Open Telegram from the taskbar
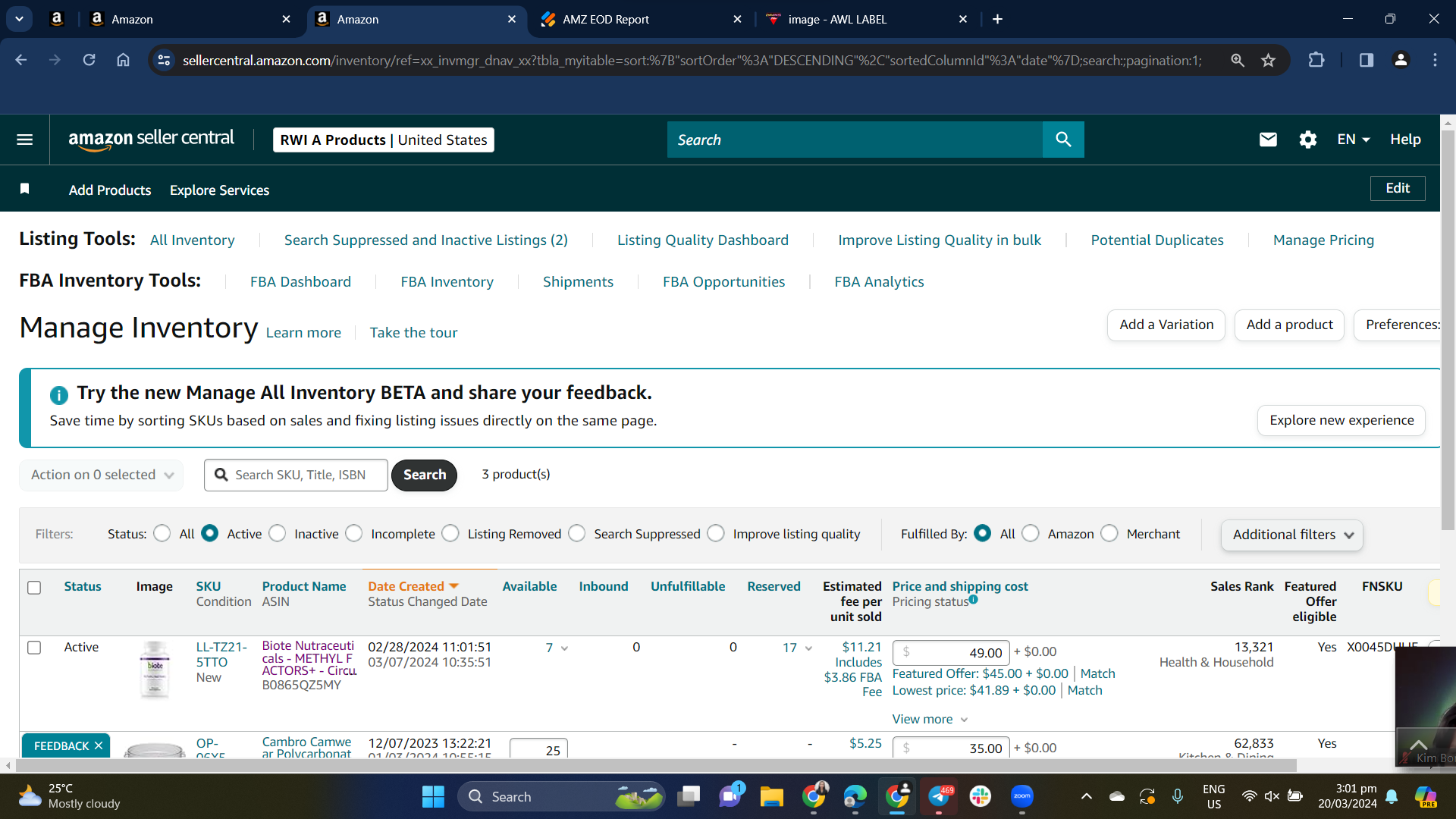 tap(939, 796)
